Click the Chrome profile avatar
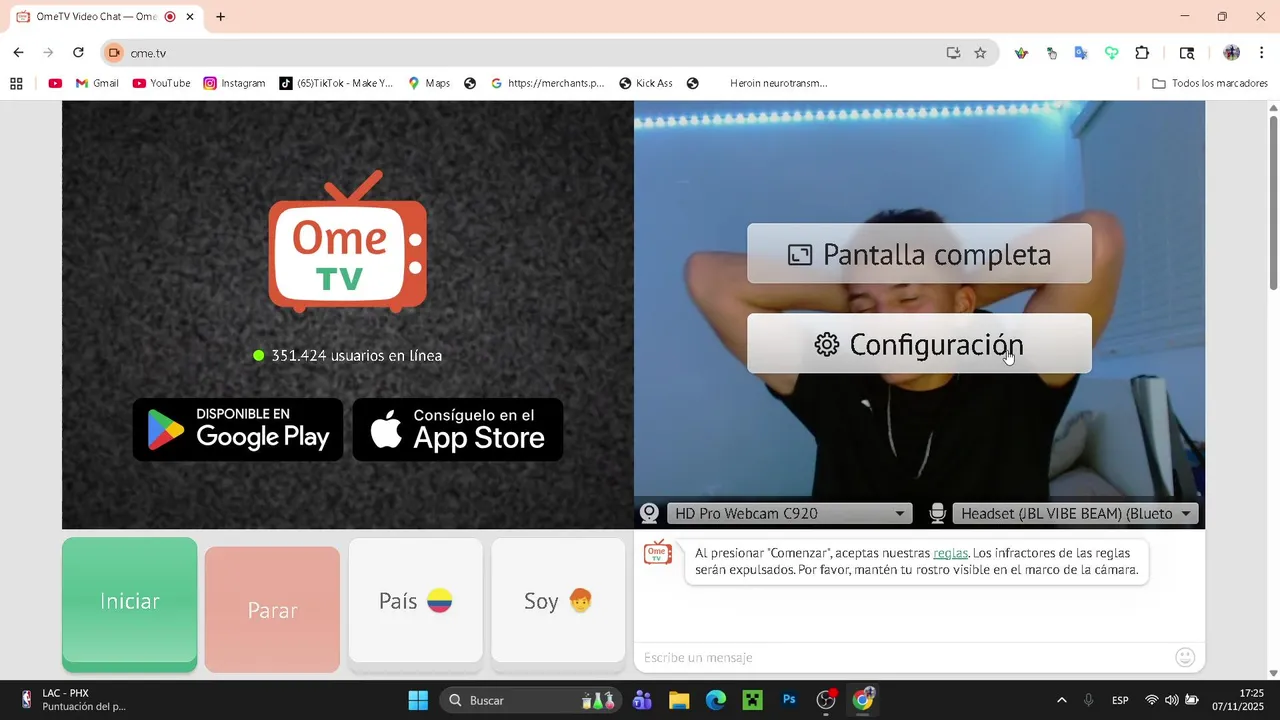This screenshot has height=720, width=1280. (x=1231, y=53)
